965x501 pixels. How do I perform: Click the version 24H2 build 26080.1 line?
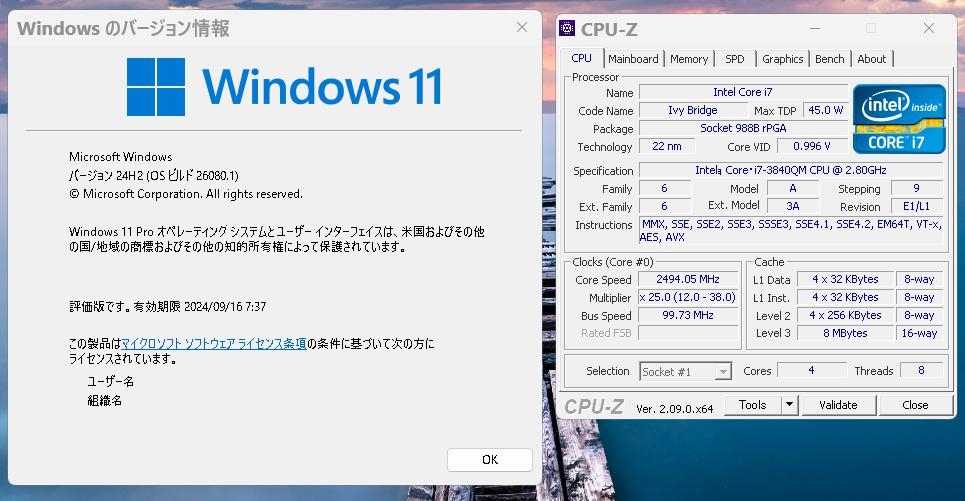pos(154,175)
